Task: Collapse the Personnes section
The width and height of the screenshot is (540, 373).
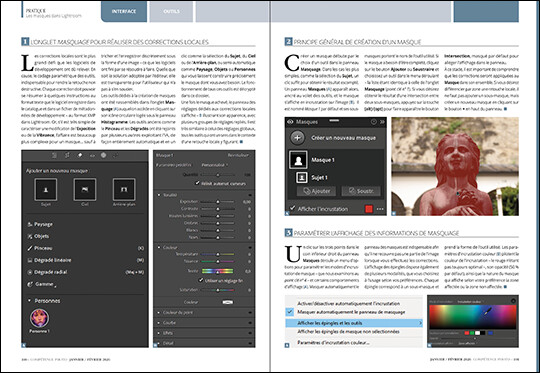Action: pyautogui.click(x=29, y=300)
